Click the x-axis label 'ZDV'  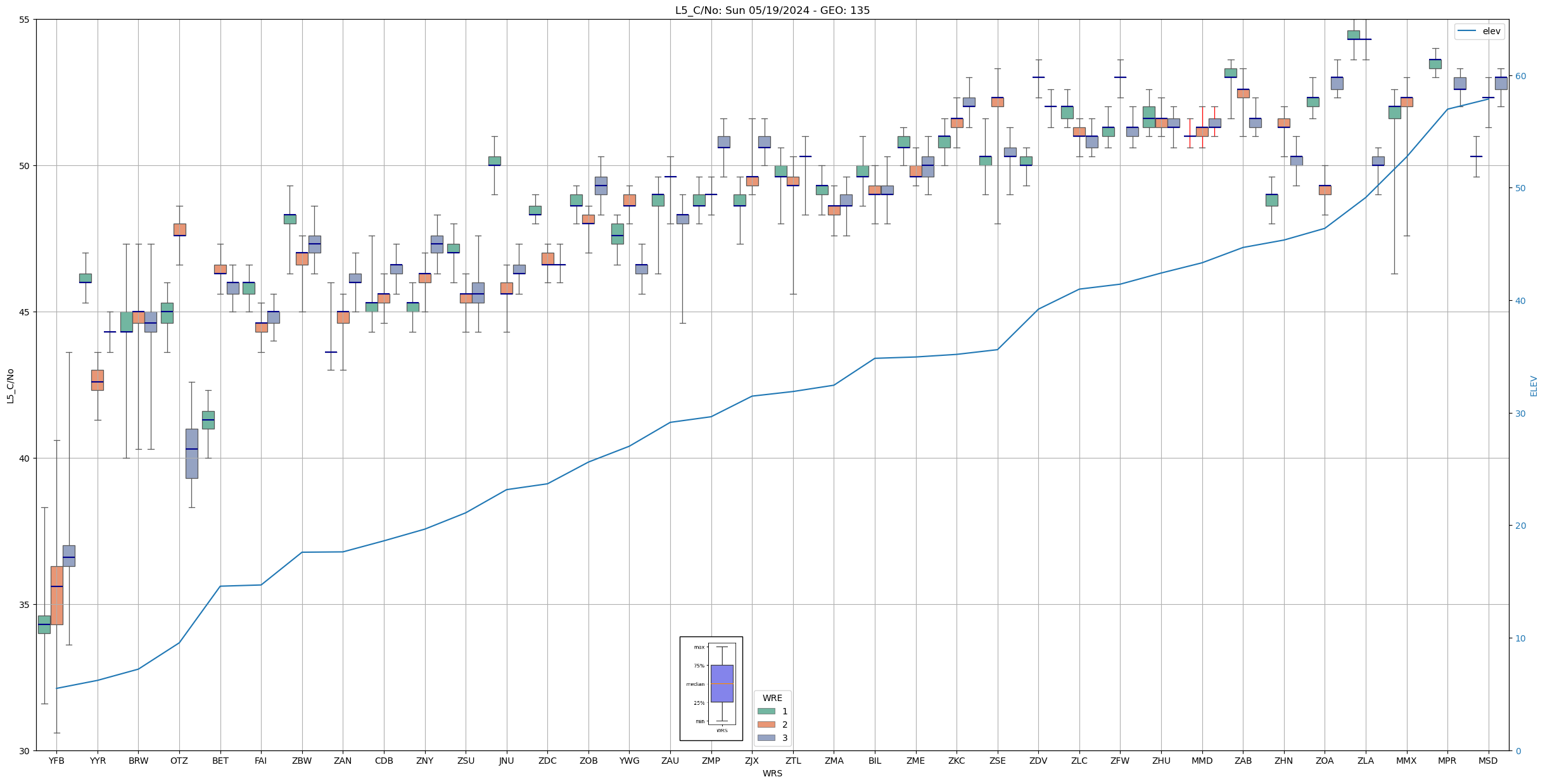[x=1038, y=761]
